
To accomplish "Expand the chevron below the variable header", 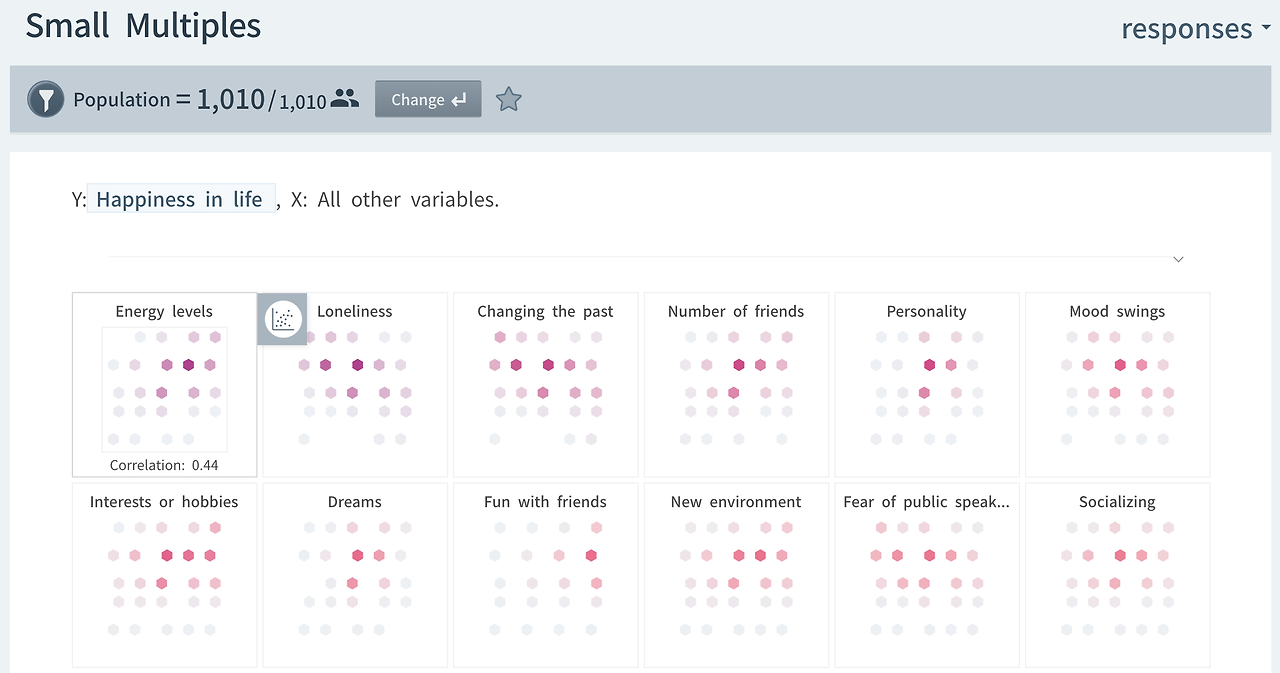I will click(1178, 260).
